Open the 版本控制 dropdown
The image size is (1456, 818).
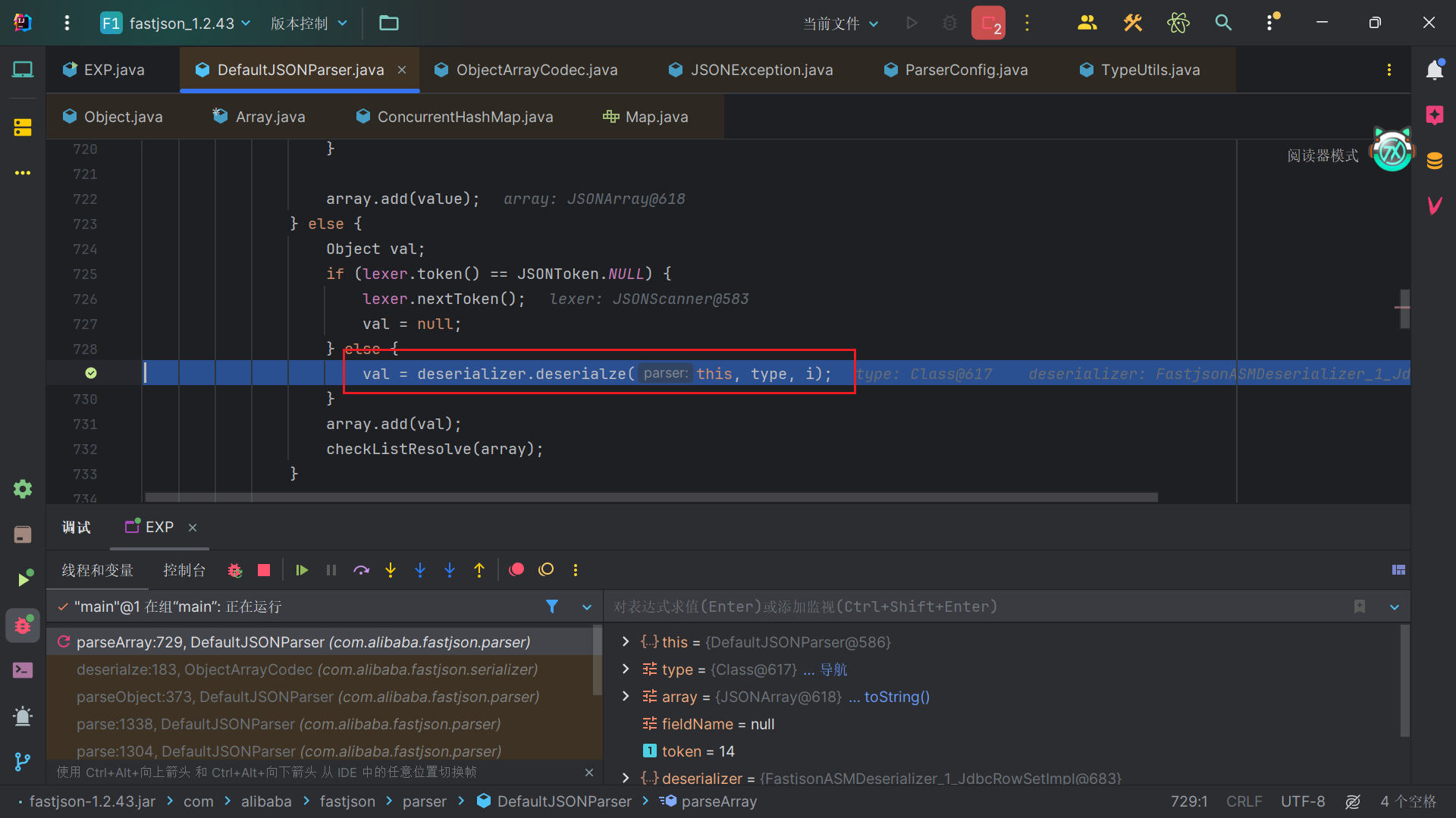click(x=309, y=23)
